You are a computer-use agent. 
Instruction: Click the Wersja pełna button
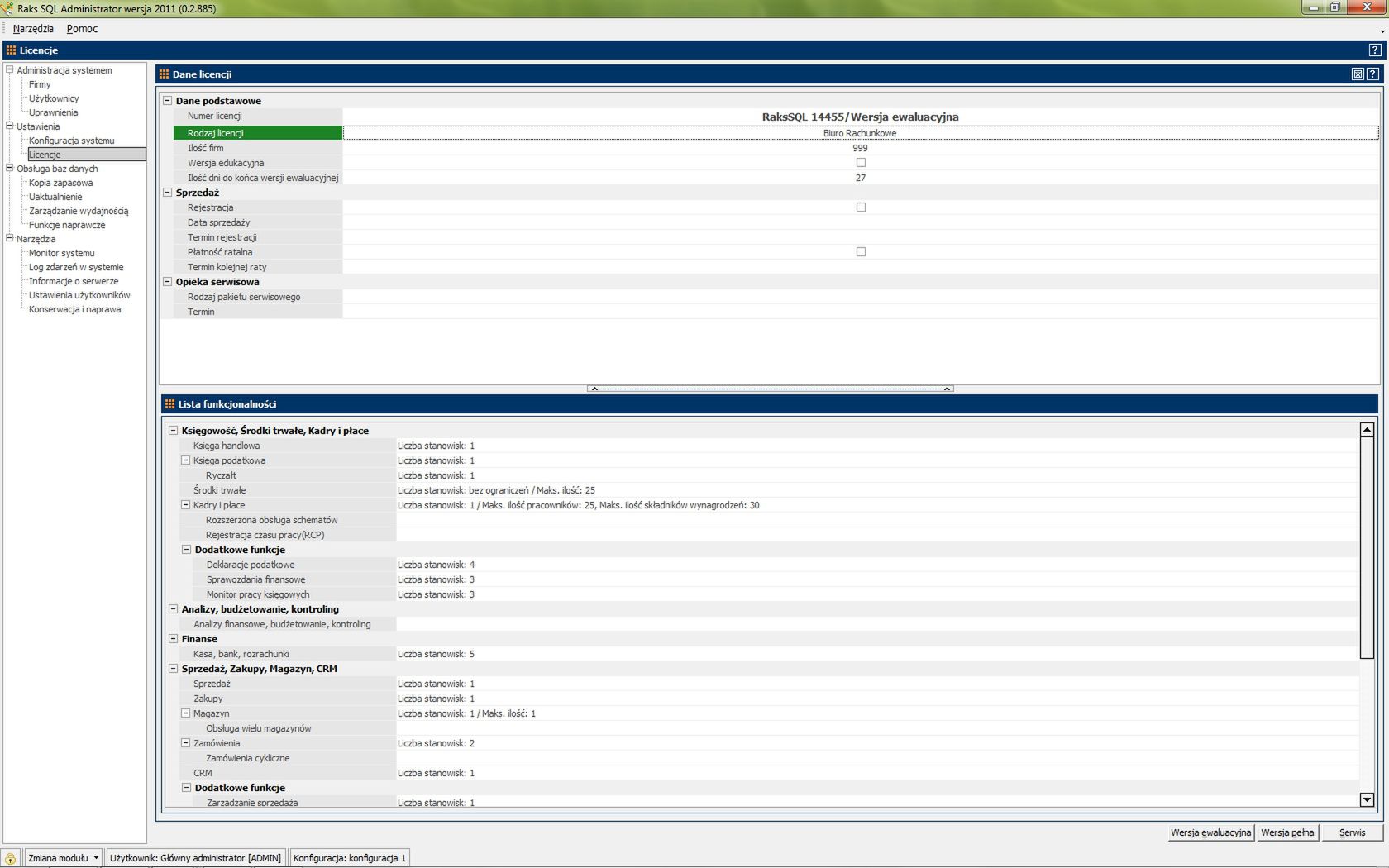click(1287, 832)
